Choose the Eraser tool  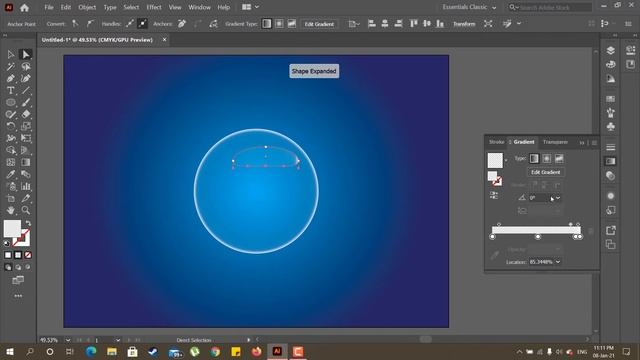tap(26, 114)
